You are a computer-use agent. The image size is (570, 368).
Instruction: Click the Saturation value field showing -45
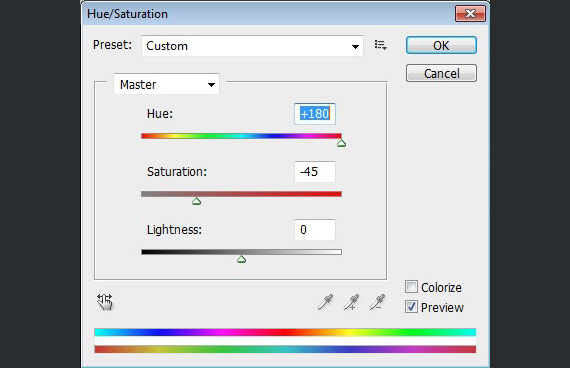click(x=315, y=172)
